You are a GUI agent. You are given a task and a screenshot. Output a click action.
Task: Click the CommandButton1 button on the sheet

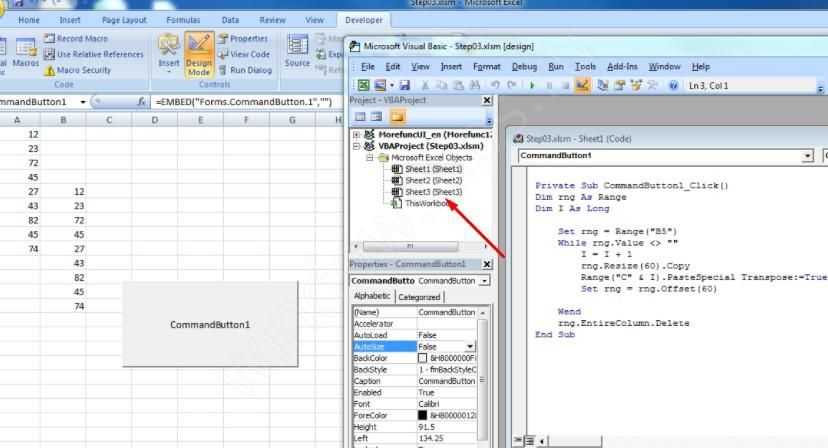pos(210,324)
